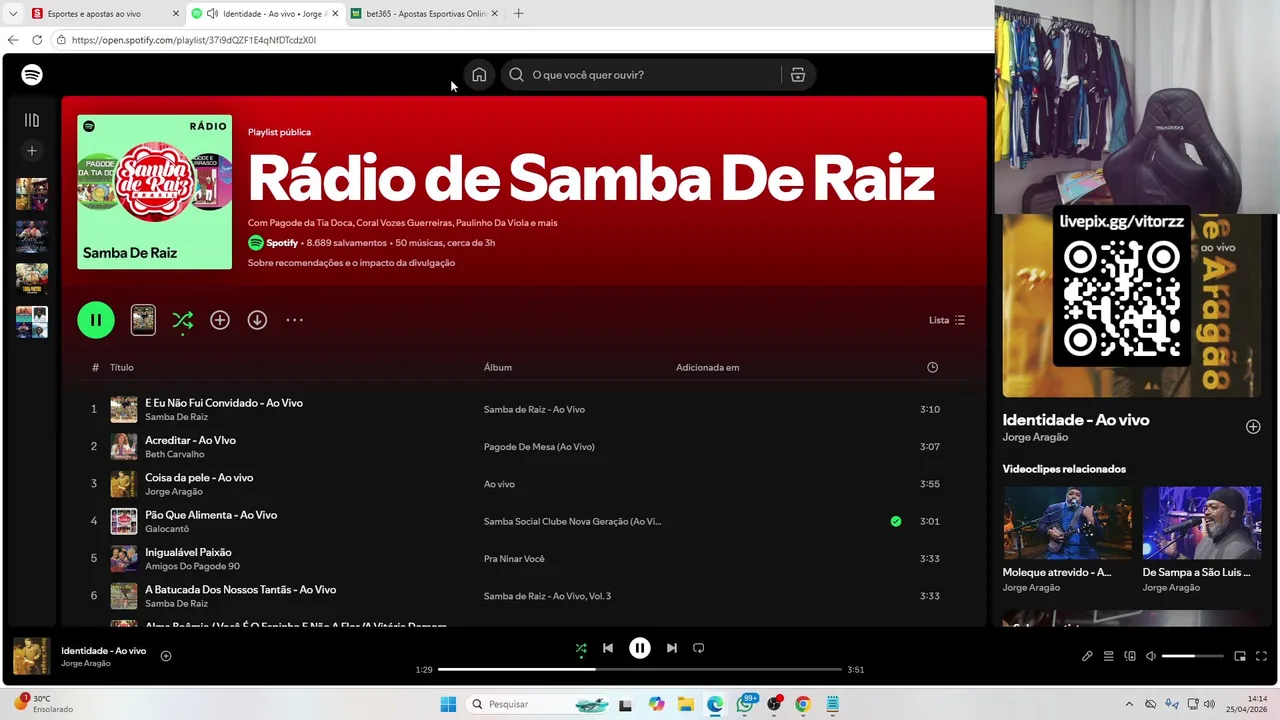Click the playlist cover art Samba De Raiz

pos(154,192)
